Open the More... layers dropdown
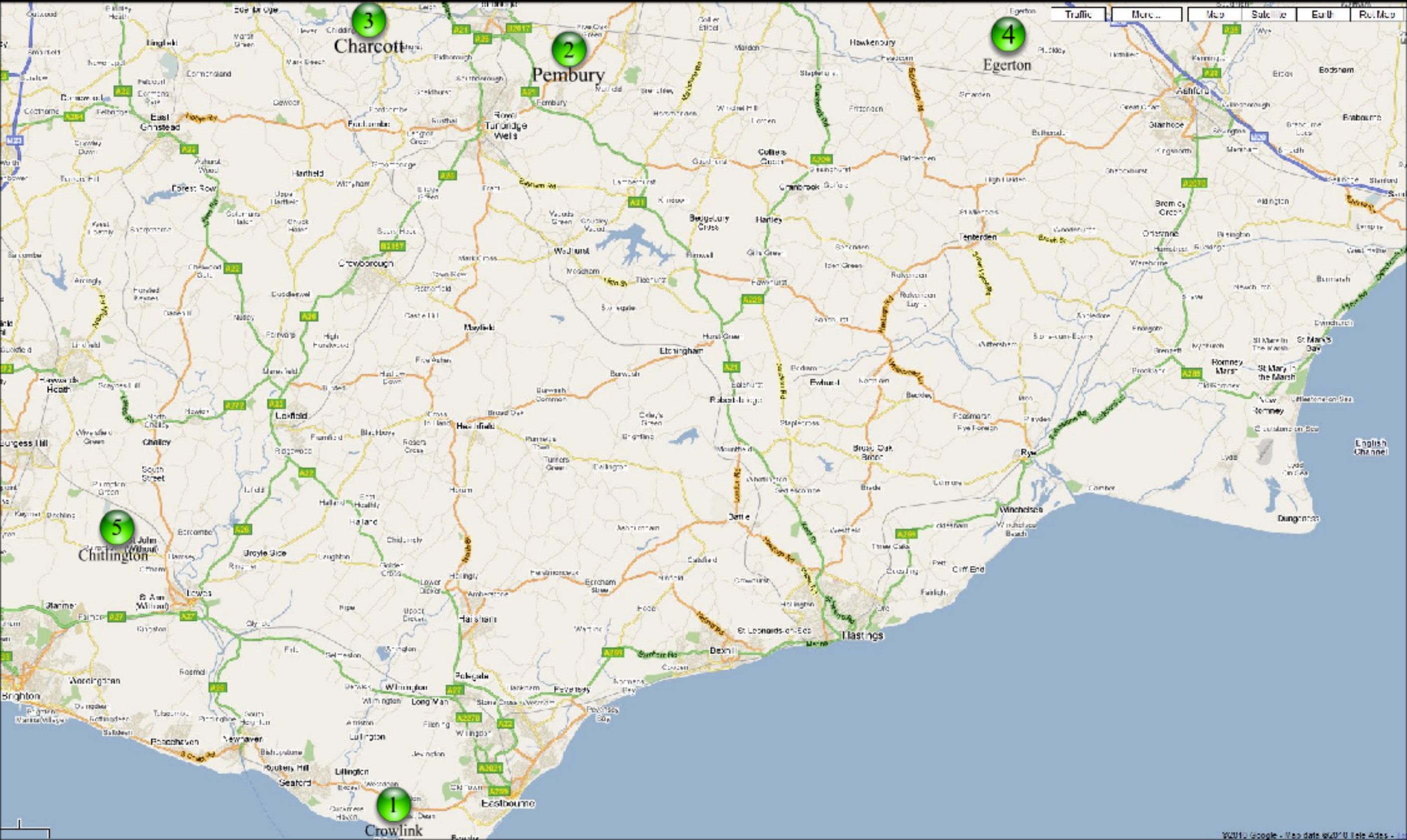Viewport: 1407px width, 840px height. coord(1147,14)
